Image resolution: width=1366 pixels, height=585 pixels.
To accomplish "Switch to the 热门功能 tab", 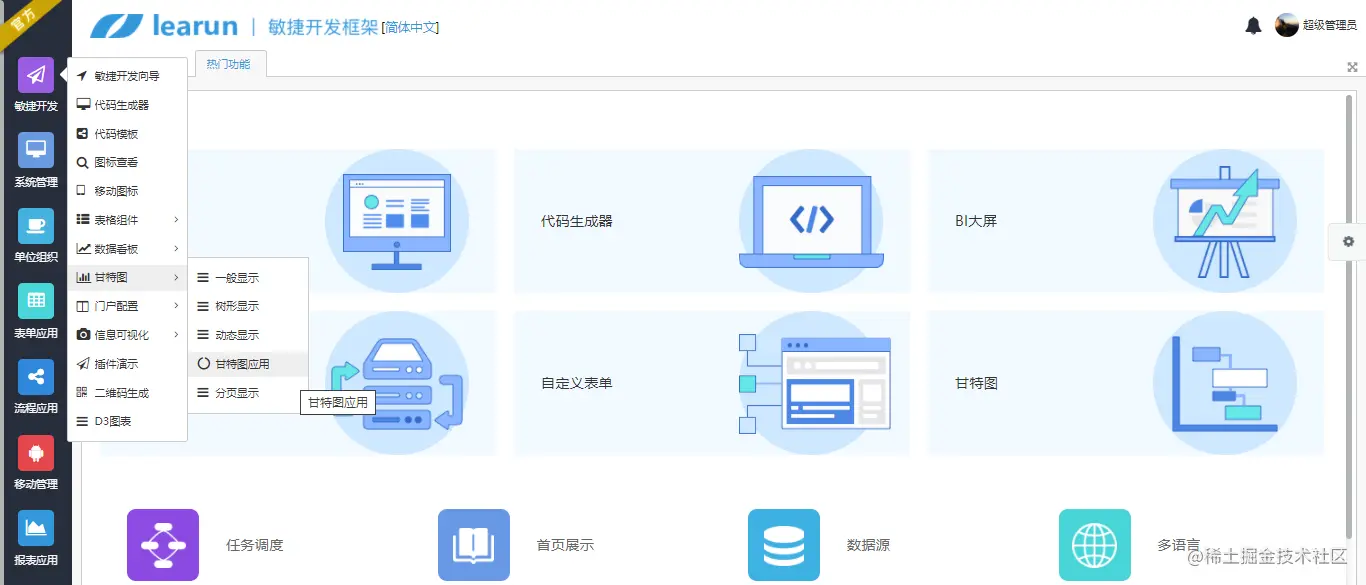I will 230,63.
